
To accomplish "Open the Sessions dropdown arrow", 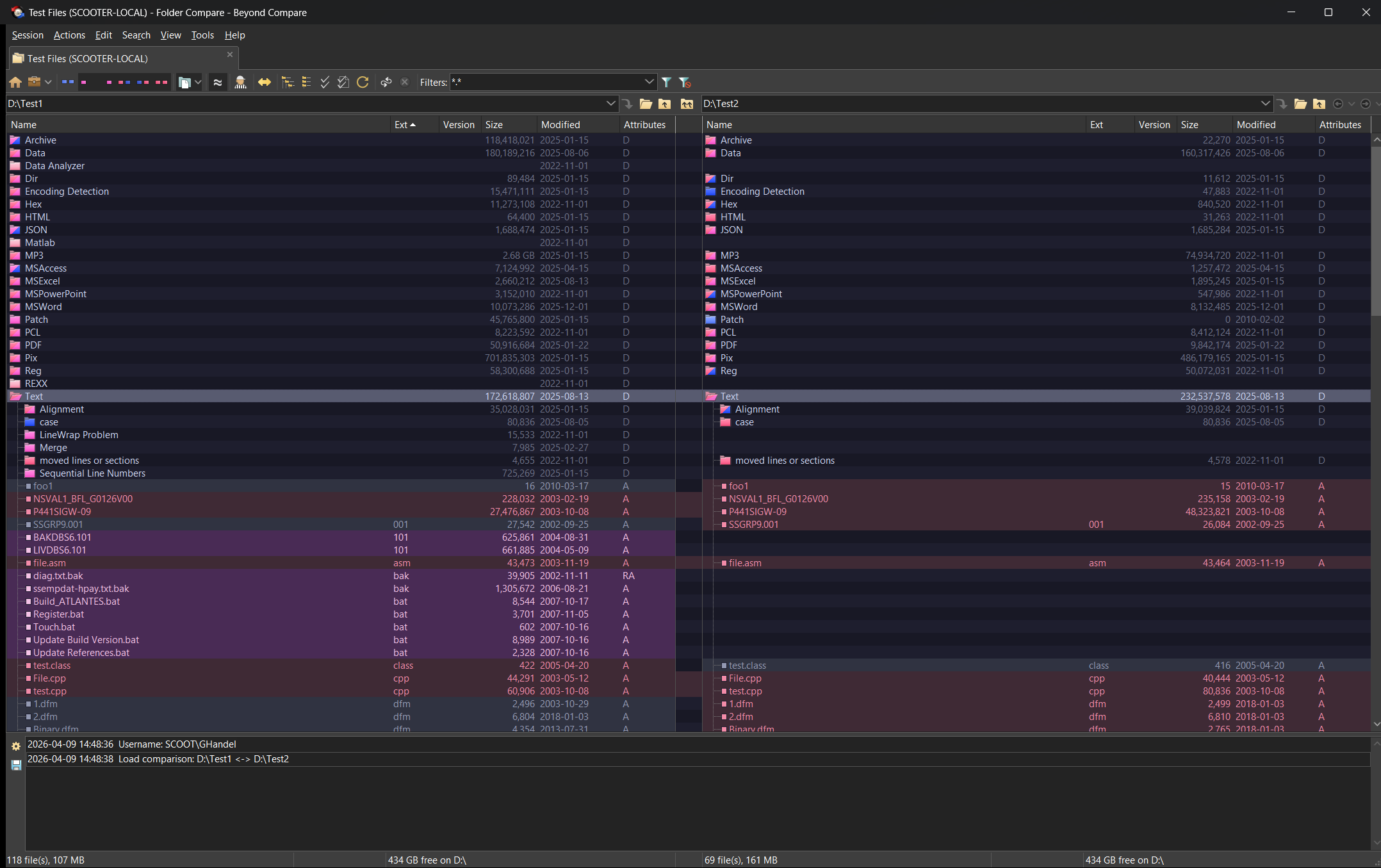I will pyautogui.click(x=48, y=82).
